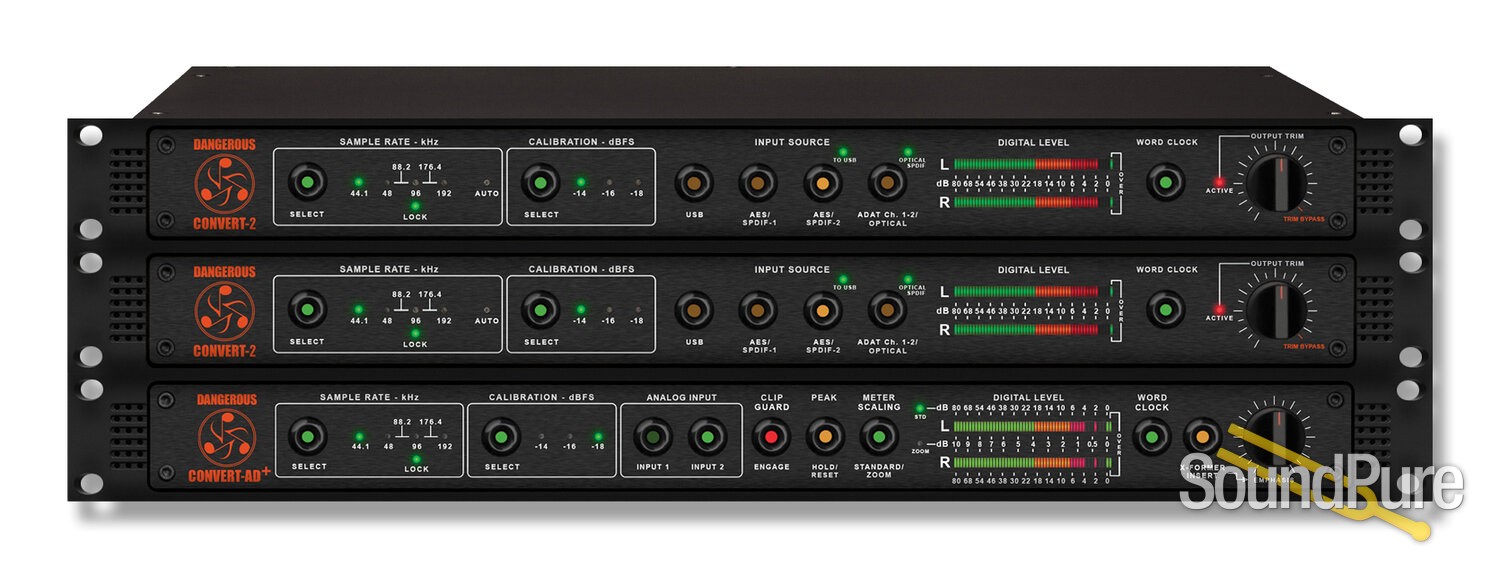This screenshot has height=576, width=1500.
Task: Push the Sample Rate SELECT button on top Convert-2
Action: (x=307, y=184)
